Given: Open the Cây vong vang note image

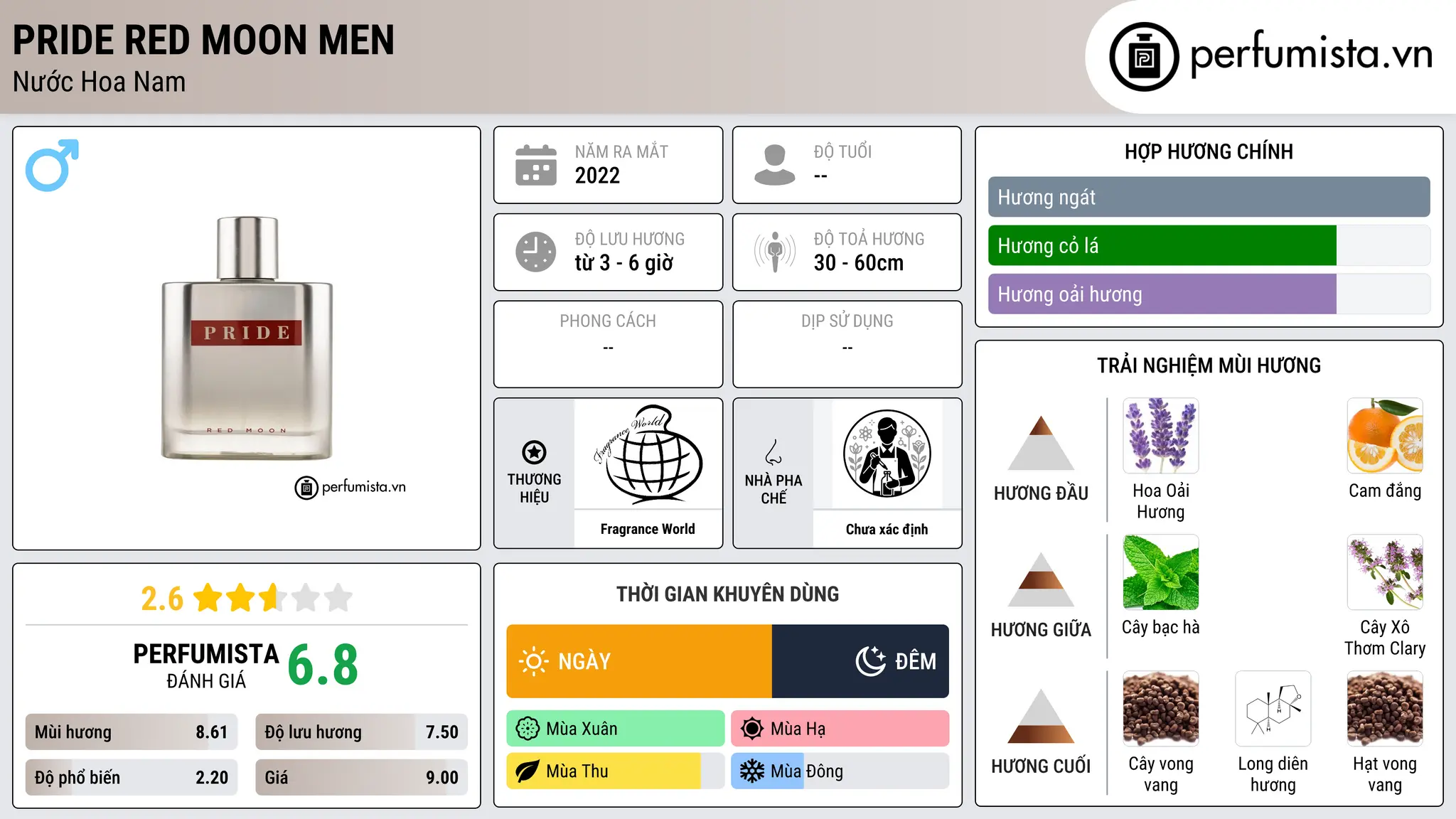Looking at the screenshot, I should [1161, 708].
